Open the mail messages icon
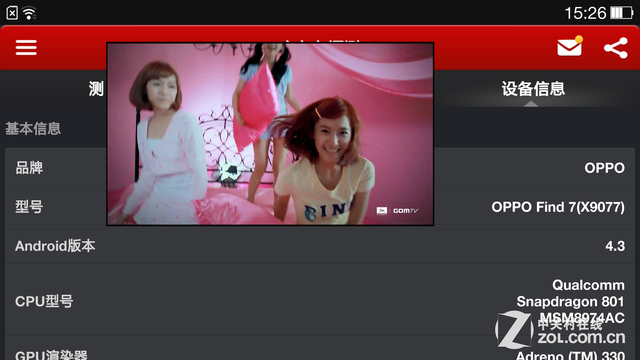The image size is (640, 360). point(570,47)
